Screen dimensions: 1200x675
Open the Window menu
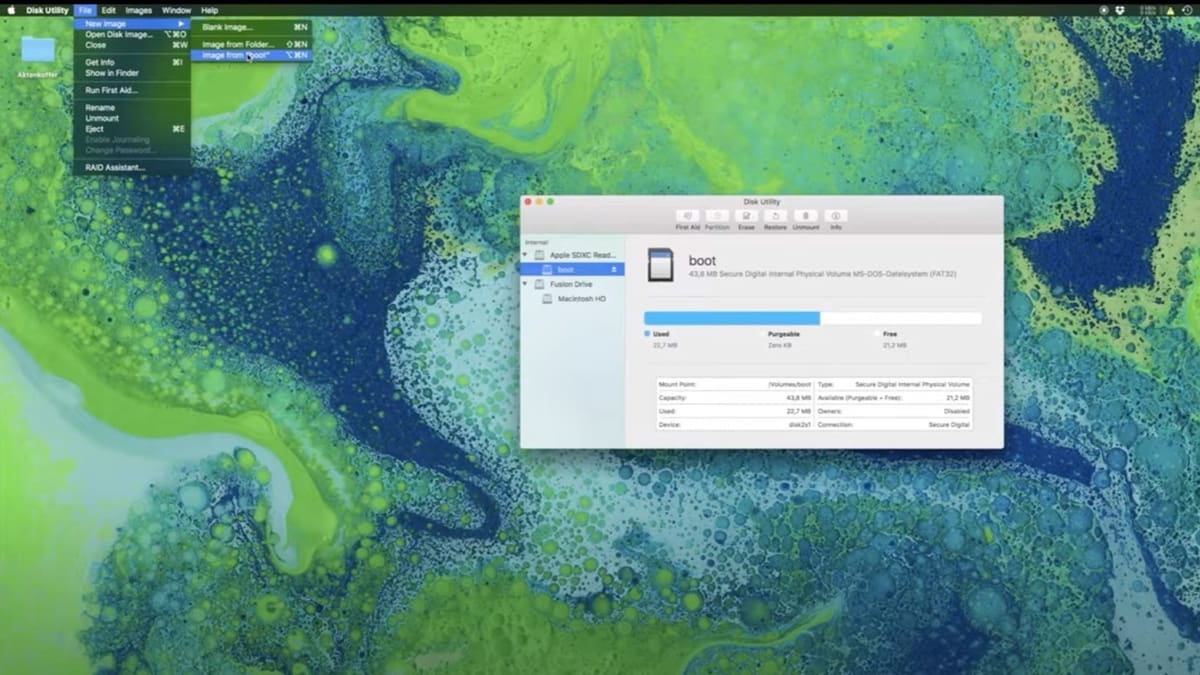176,10
